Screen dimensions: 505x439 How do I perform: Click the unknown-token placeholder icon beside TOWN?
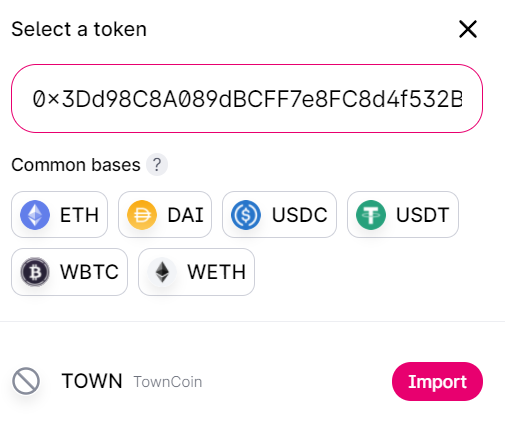[x=26, y=381]
